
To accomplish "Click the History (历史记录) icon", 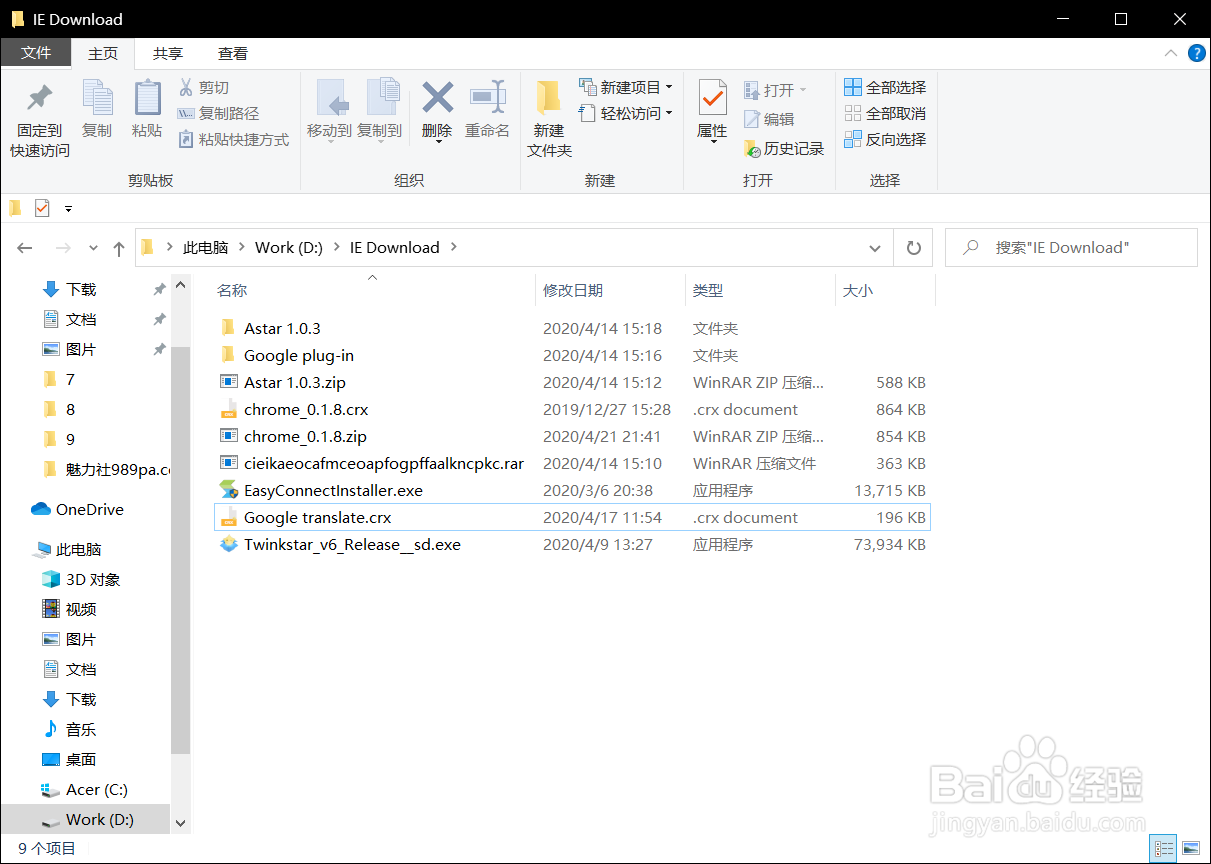I will (x=752, y=149).
